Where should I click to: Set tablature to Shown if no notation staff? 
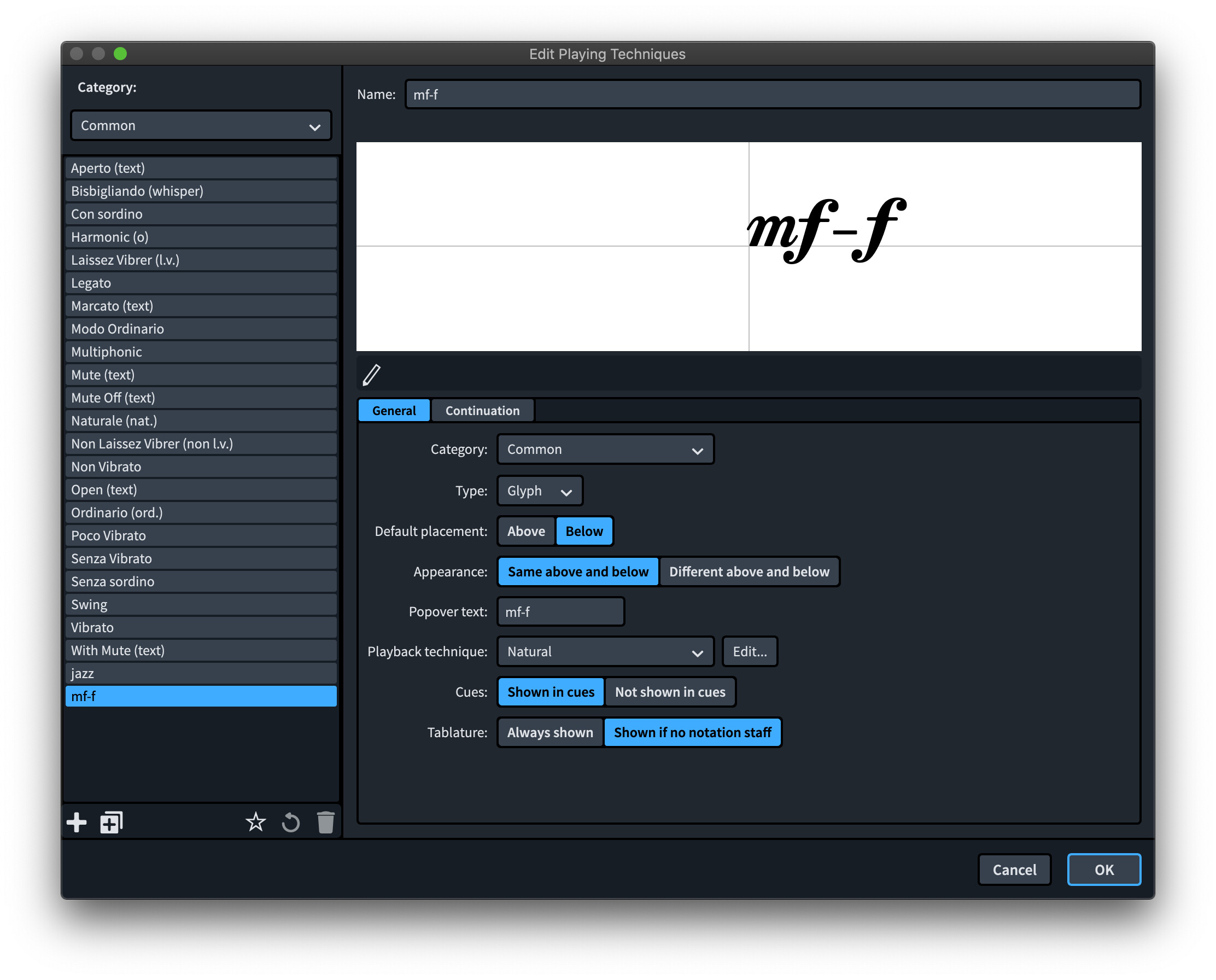692,732
